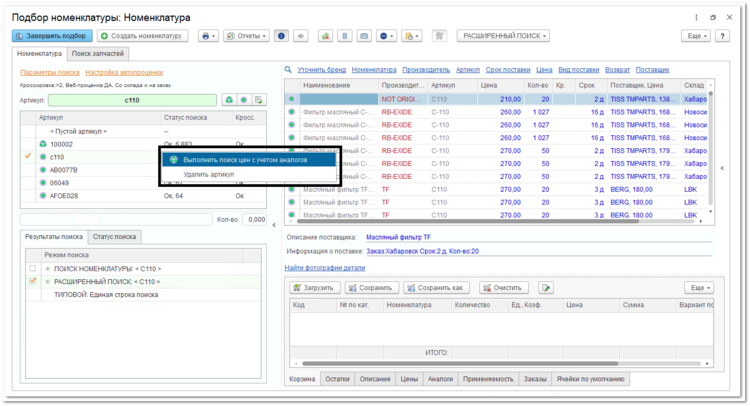Open the blue circle icon dropdown

coord(386,36)
